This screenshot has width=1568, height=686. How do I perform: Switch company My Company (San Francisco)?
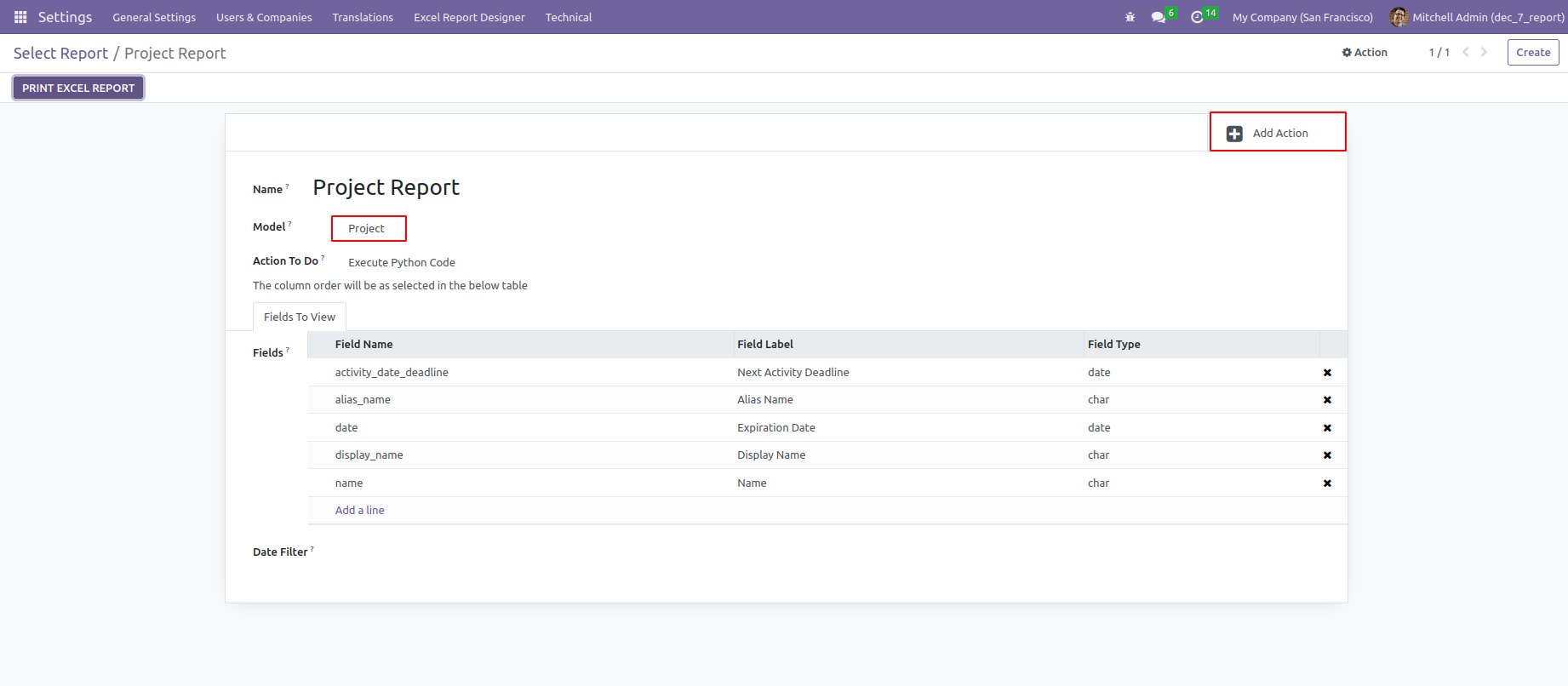tap(1302, 17)
